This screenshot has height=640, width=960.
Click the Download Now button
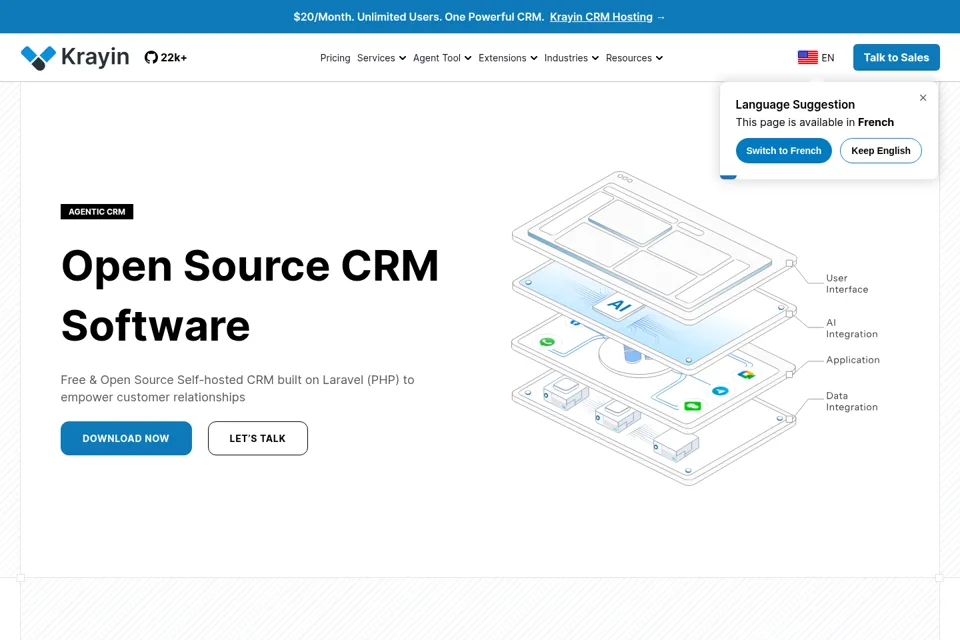pos(126,439)
